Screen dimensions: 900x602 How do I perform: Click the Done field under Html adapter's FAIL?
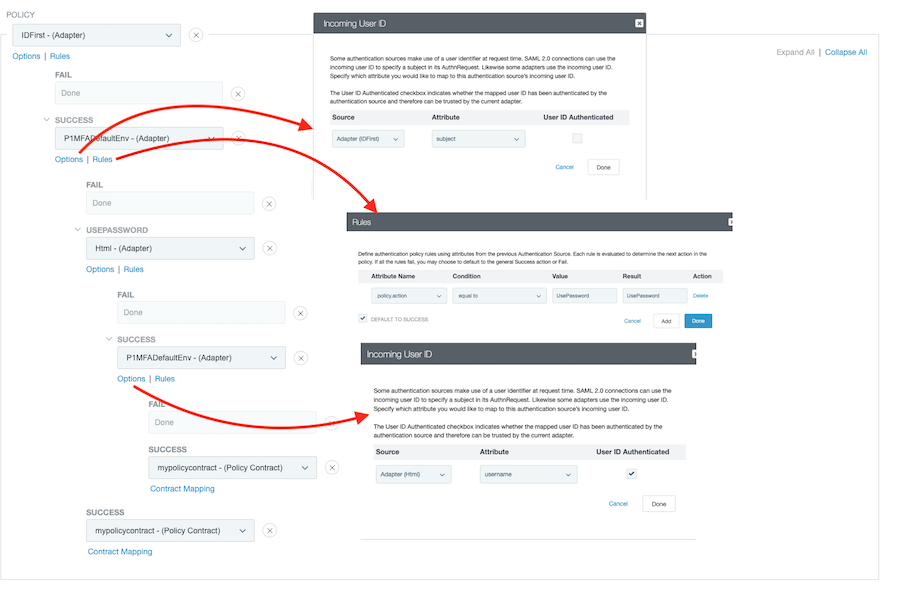201,313
